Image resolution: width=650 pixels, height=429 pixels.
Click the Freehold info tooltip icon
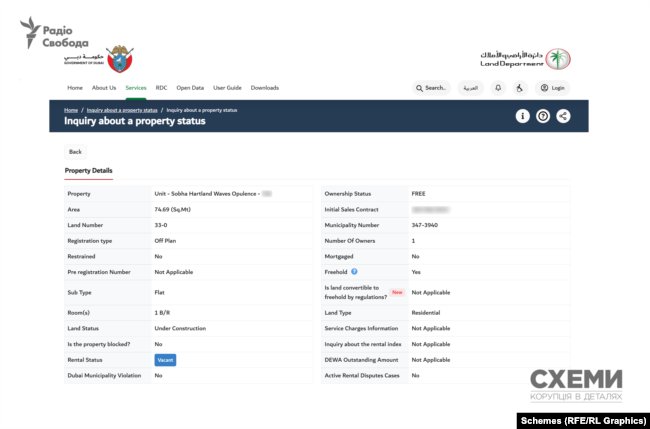pyautogui.click(x=354, y=271)
